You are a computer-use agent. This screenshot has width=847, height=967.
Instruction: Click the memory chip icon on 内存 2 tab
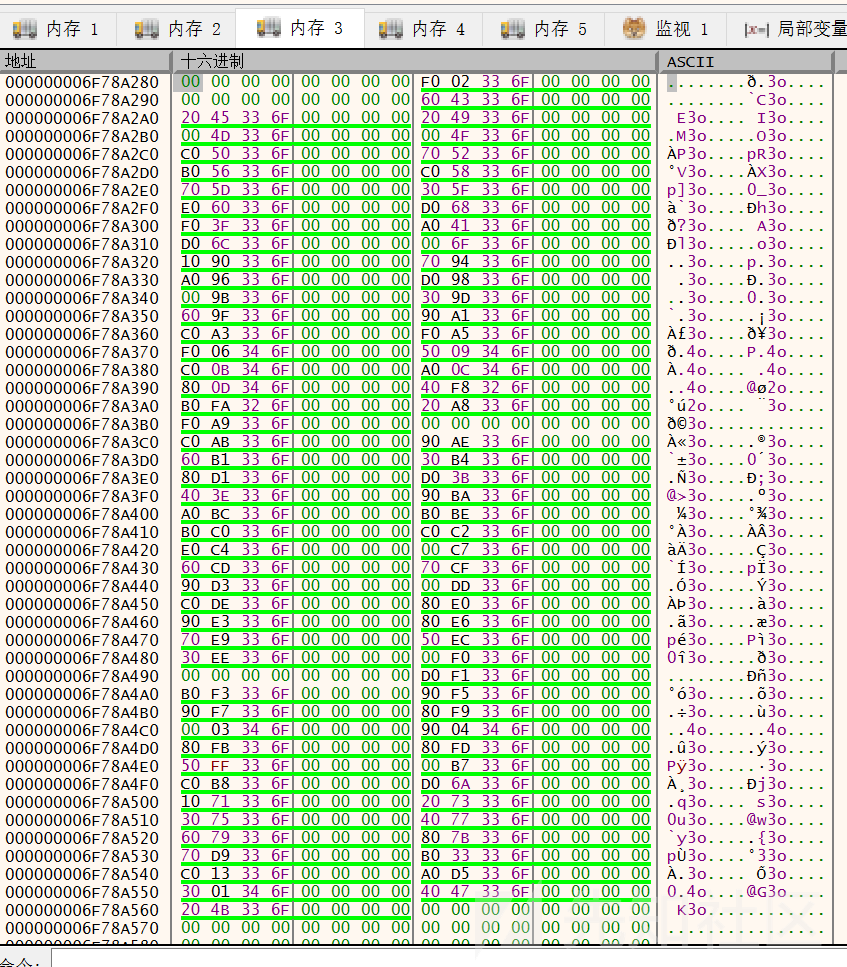click(x=147, y=29)
